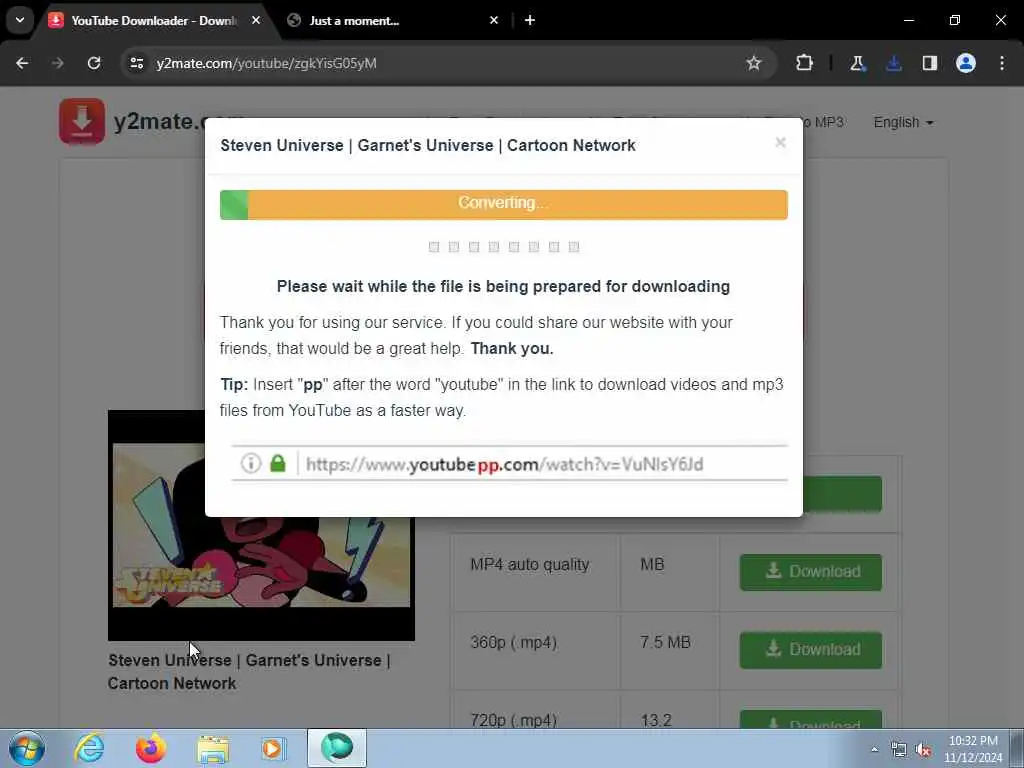1024x768 pixels.
Task: Open the Extensions puzzle icon
Action: tap(805, 63)
